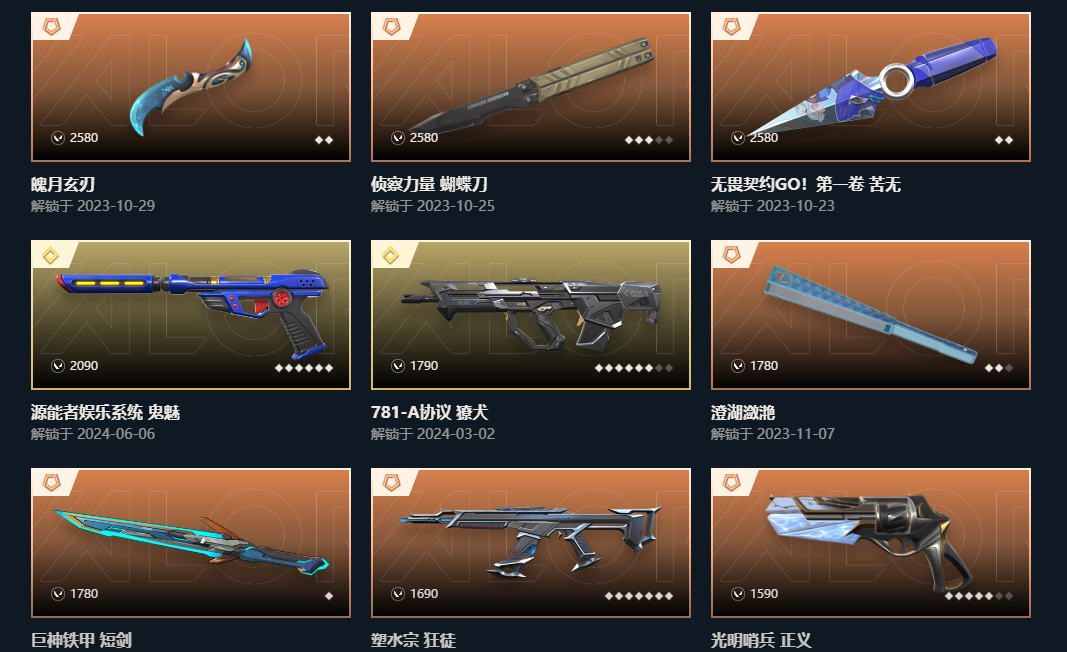The width and height of the screenshot is (1067, 652).
Task: Select the 无畏契约GO! 第一卷 苦无 kunai thumbnail
Action: 871,87
